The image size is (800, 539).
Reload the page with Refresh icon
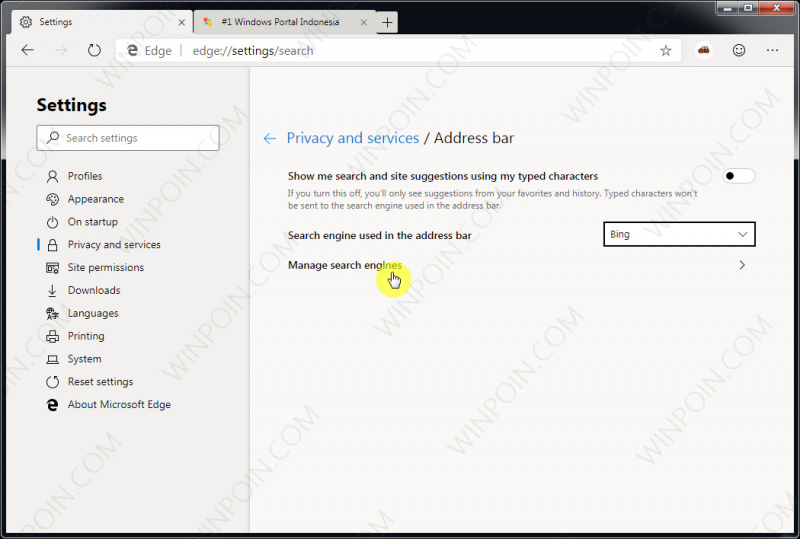click(x=94, y=50)
